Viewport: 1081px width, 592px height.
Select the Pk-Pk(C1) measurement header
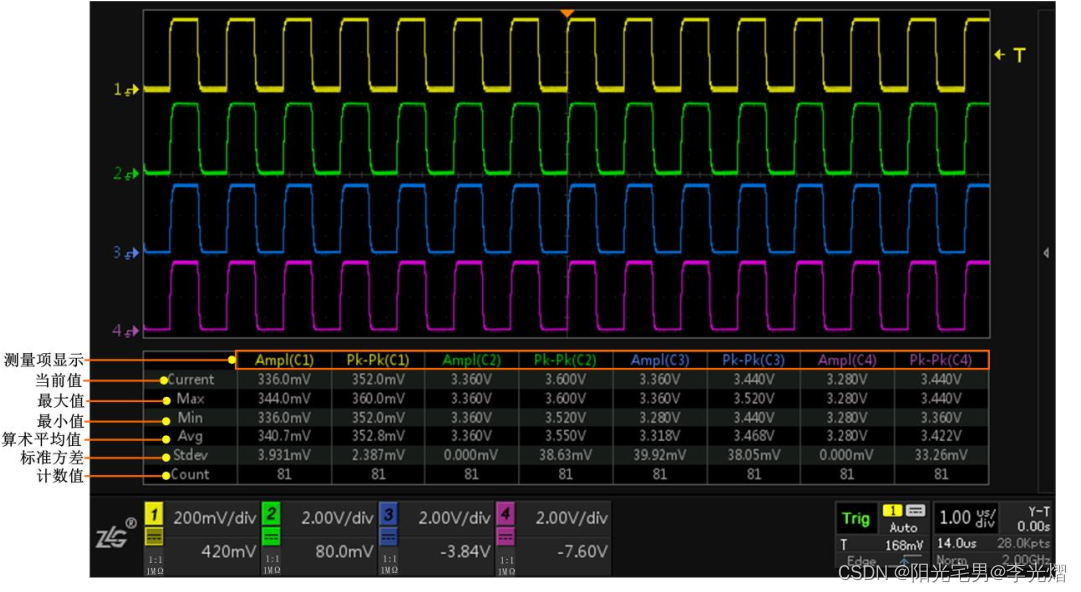coord(378,360)
